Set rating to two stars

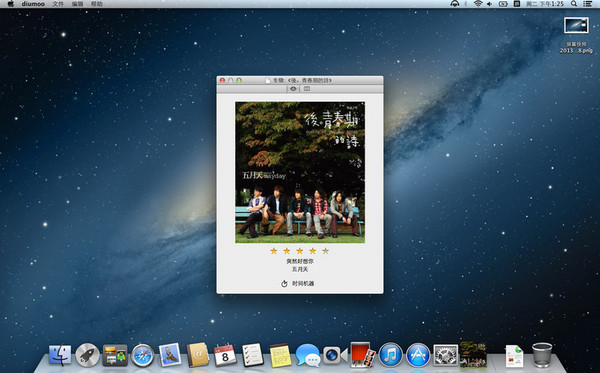coord(287,251)
